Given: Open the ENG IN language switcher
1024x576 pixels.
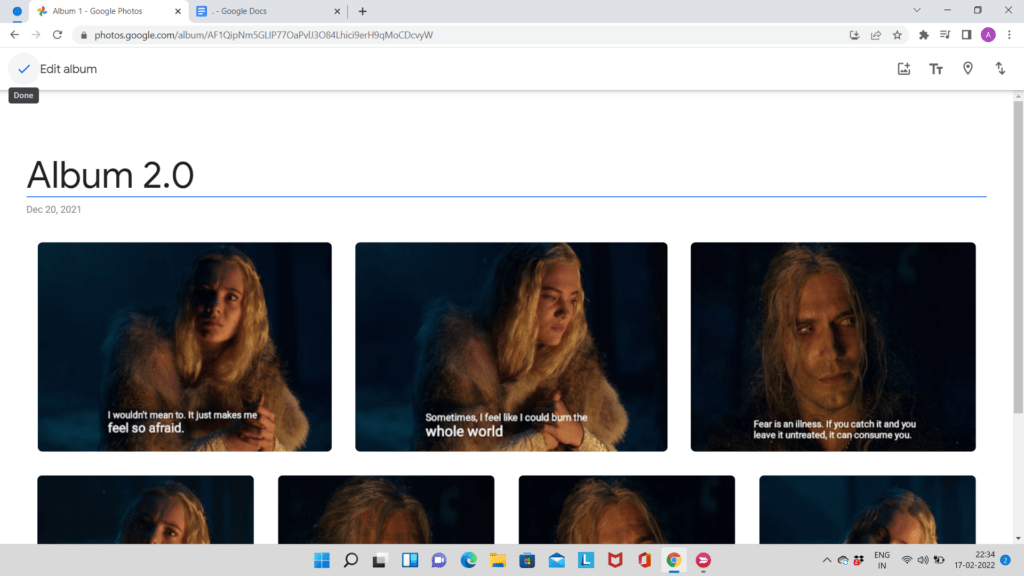Looking at the screenshot, I should [881, 561].
